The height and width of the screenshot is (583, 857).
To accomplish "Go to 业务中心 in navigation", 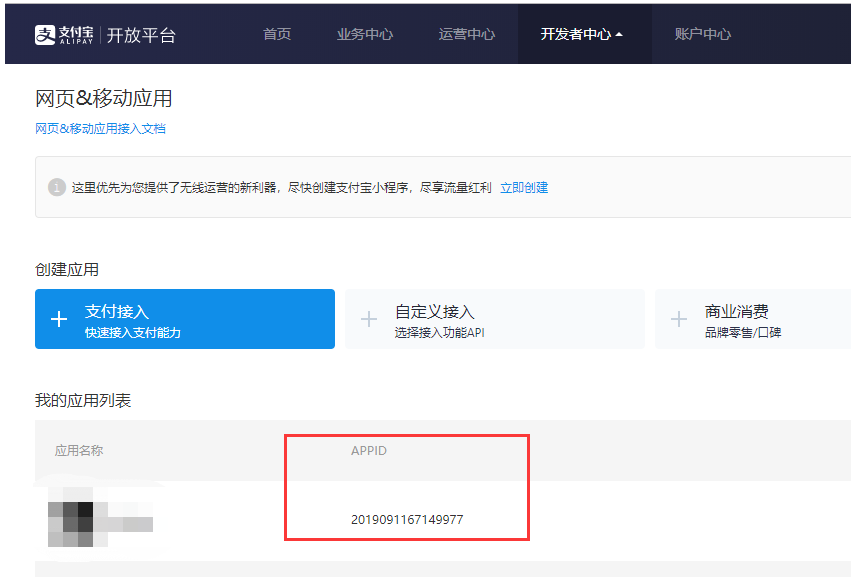I will (365, 34).
